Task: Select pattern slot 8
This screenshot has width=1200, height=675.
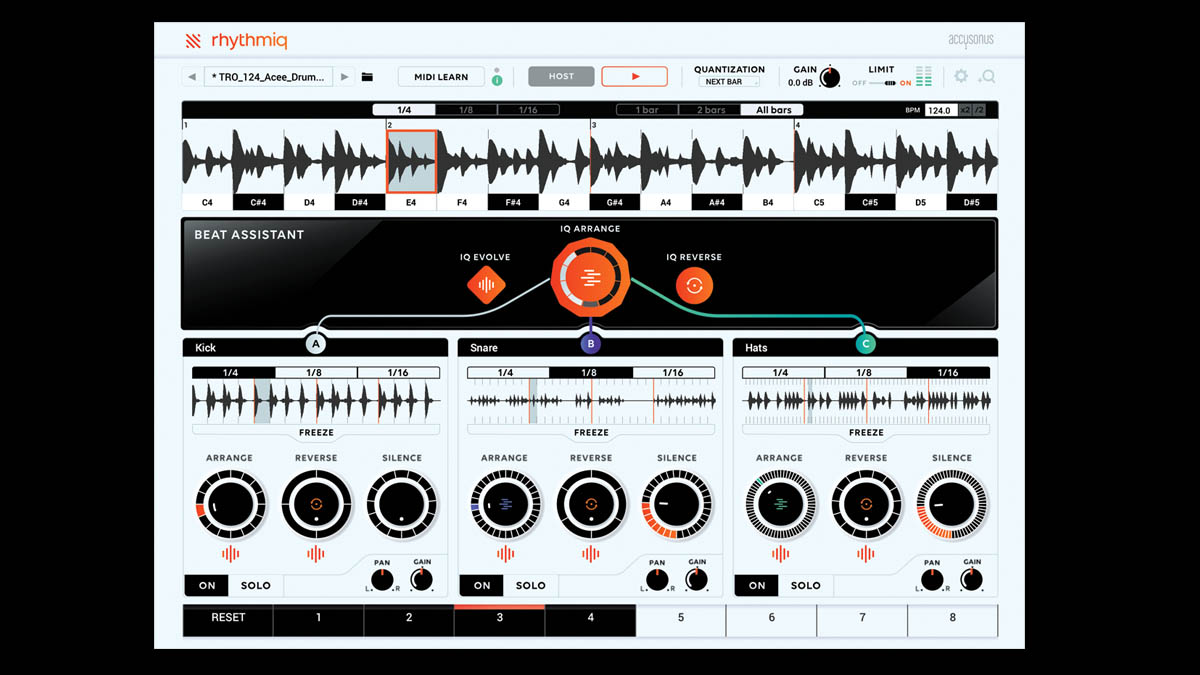Action: point(952,618)
